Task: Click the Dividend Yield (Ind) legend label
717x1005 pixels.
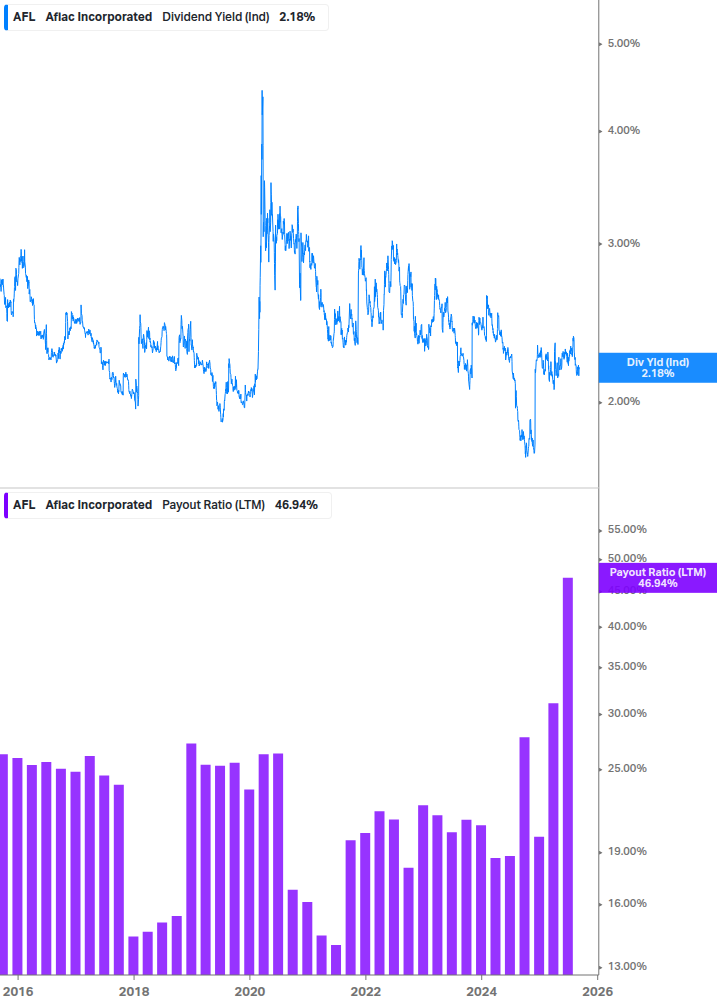Action: click(x=215, y=17)
